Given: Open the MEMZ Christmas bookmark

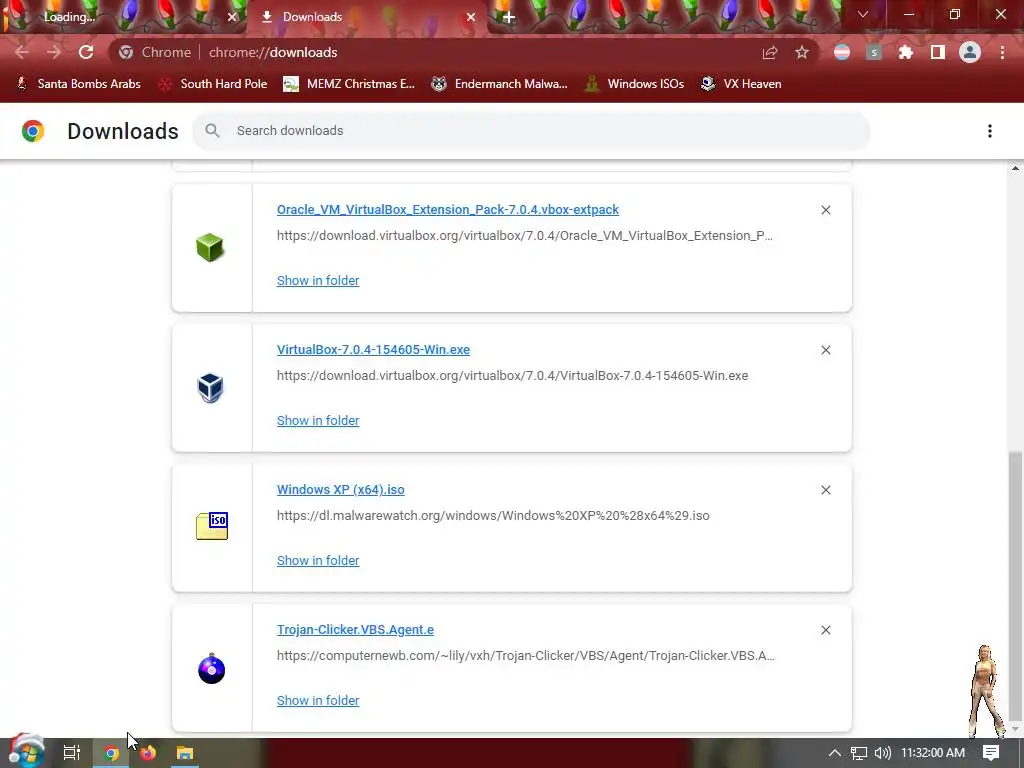Looking at the screenshot, I should (349, 84).
